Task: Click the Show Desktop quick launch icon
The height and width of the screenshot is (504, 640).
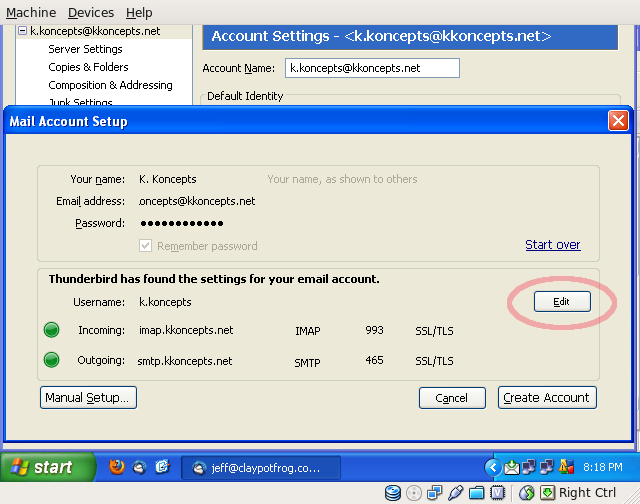Action: click(x=162, y=467)
